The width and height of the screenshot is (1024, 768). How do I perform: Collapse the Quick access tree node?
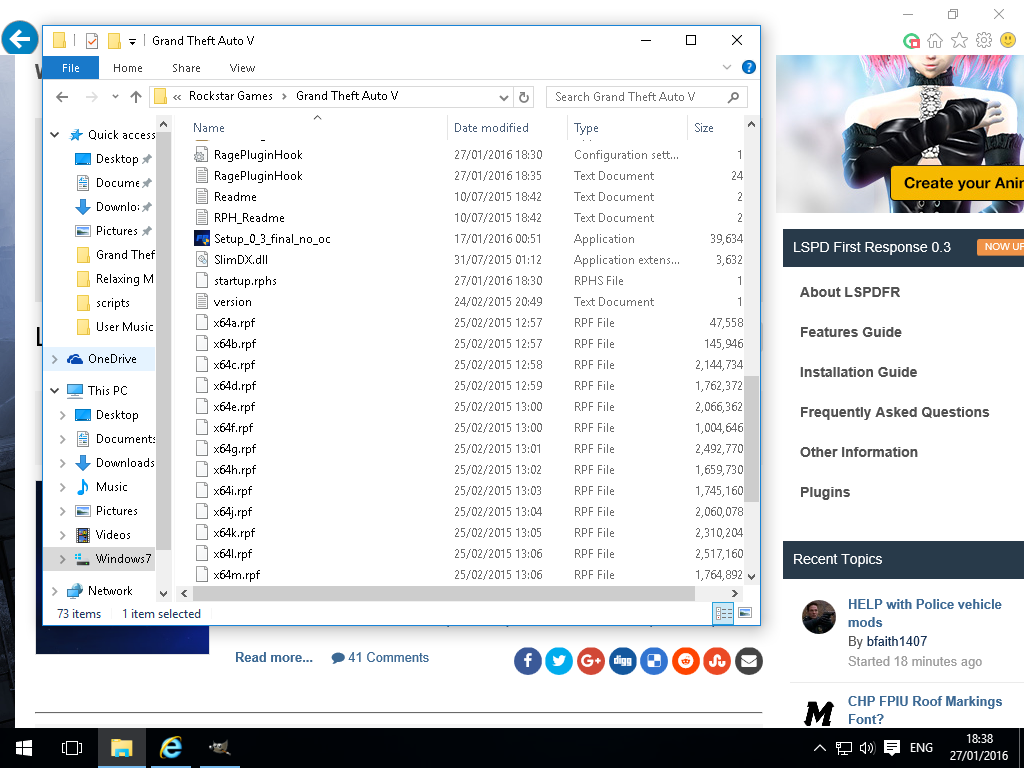(55, 135)
